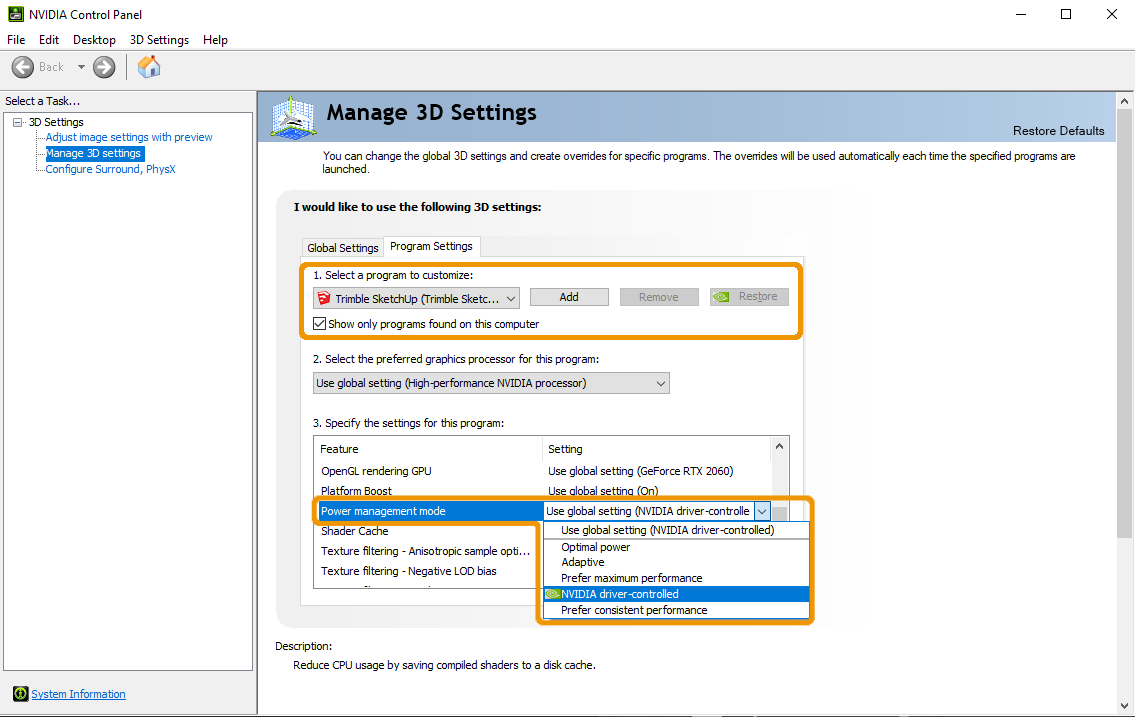Click the Forward arrow icon

[104, 67]
